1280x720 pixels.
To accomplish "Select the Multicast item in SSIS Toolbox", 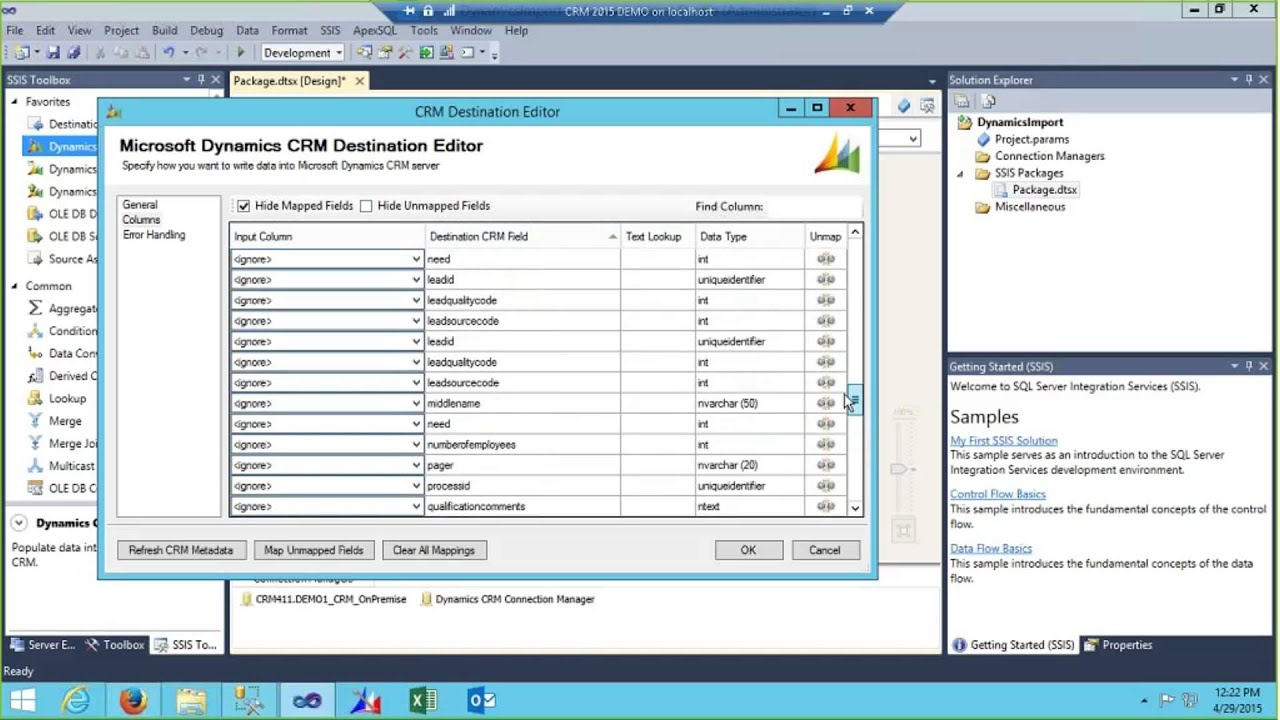I will [x=71, y=466].
